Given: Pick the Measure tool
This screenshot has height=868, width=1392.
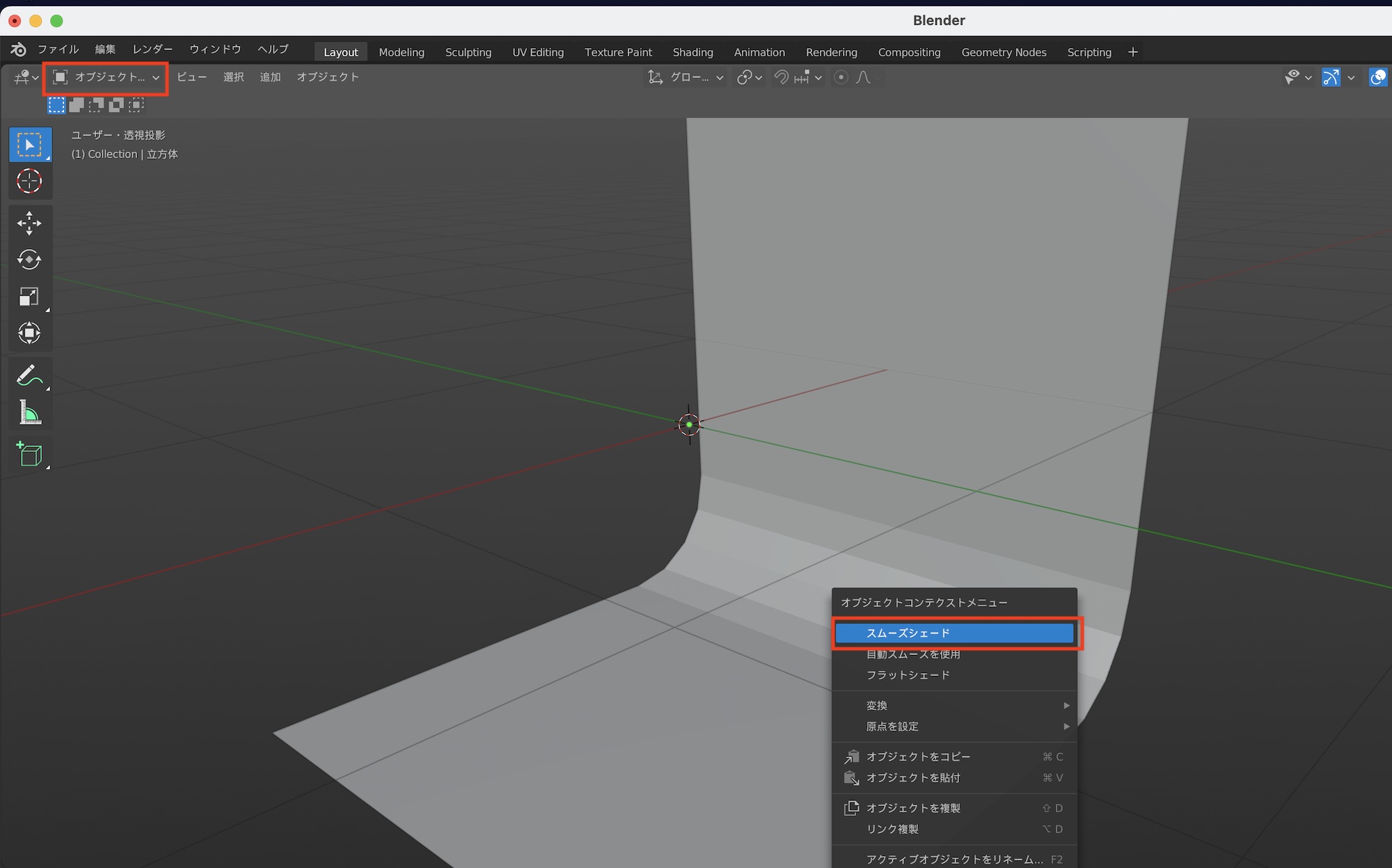Looking at the screenshot, I should pyautogui.click(x=29, y=413).
